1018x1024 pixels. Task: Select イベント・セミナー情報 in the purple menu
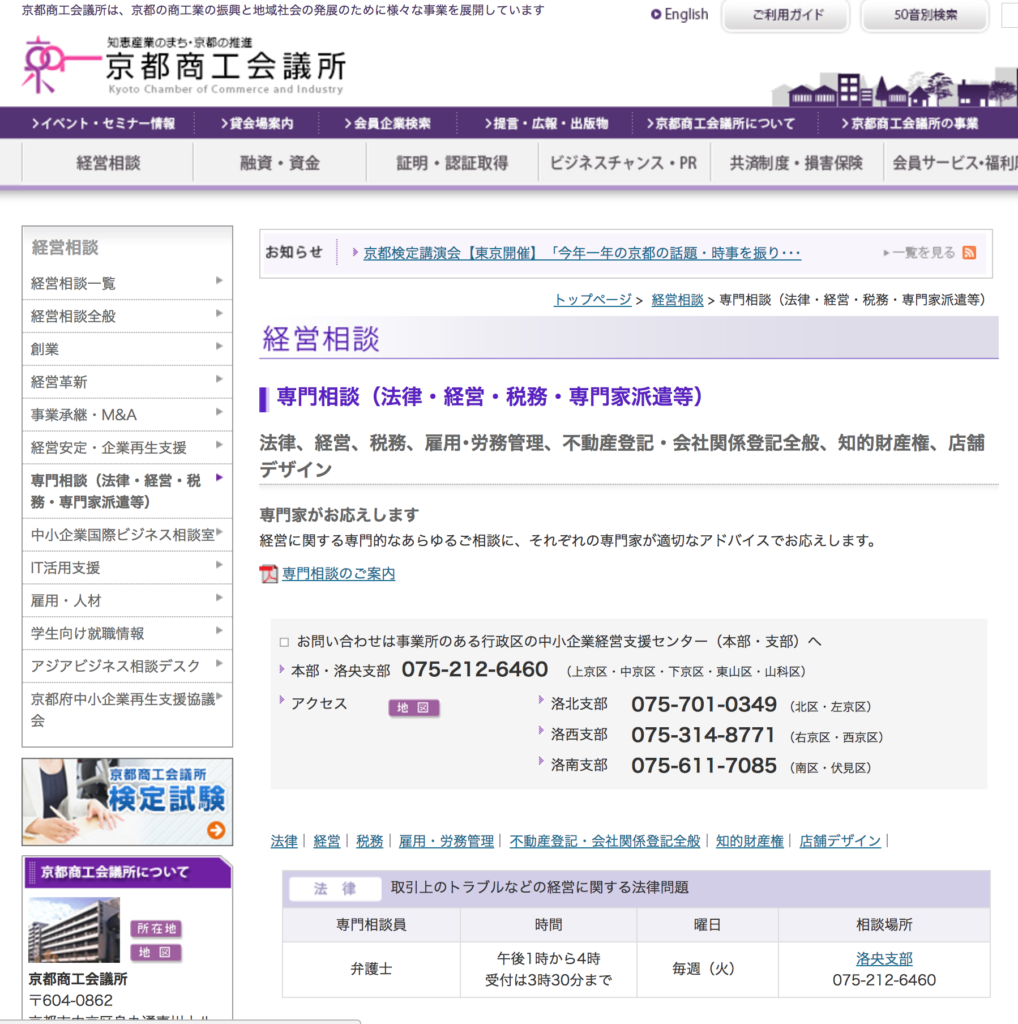coord(103,124)
